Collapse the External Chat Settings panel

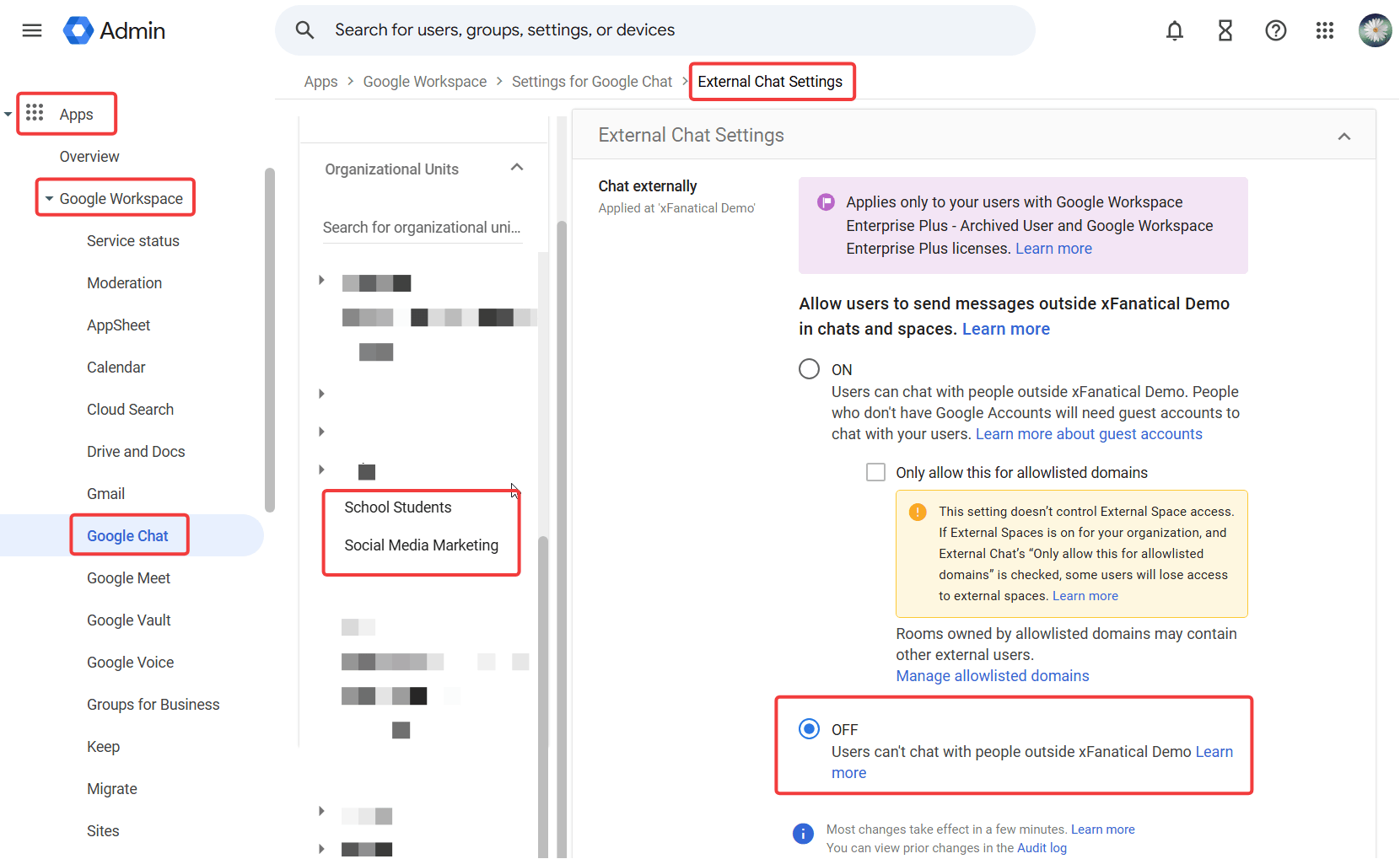(x=1343, y=136)
